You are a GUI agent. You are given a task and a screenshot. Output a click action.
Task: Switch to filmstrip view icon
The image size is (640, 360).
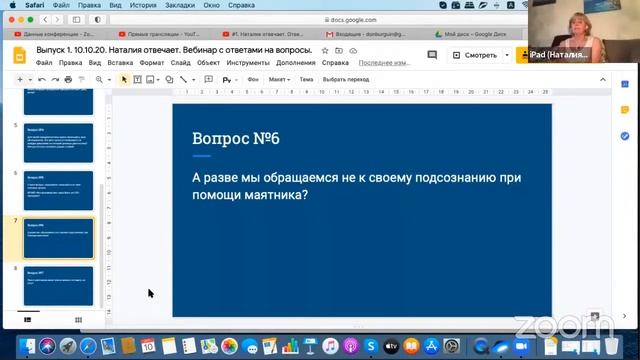point(28,320)
